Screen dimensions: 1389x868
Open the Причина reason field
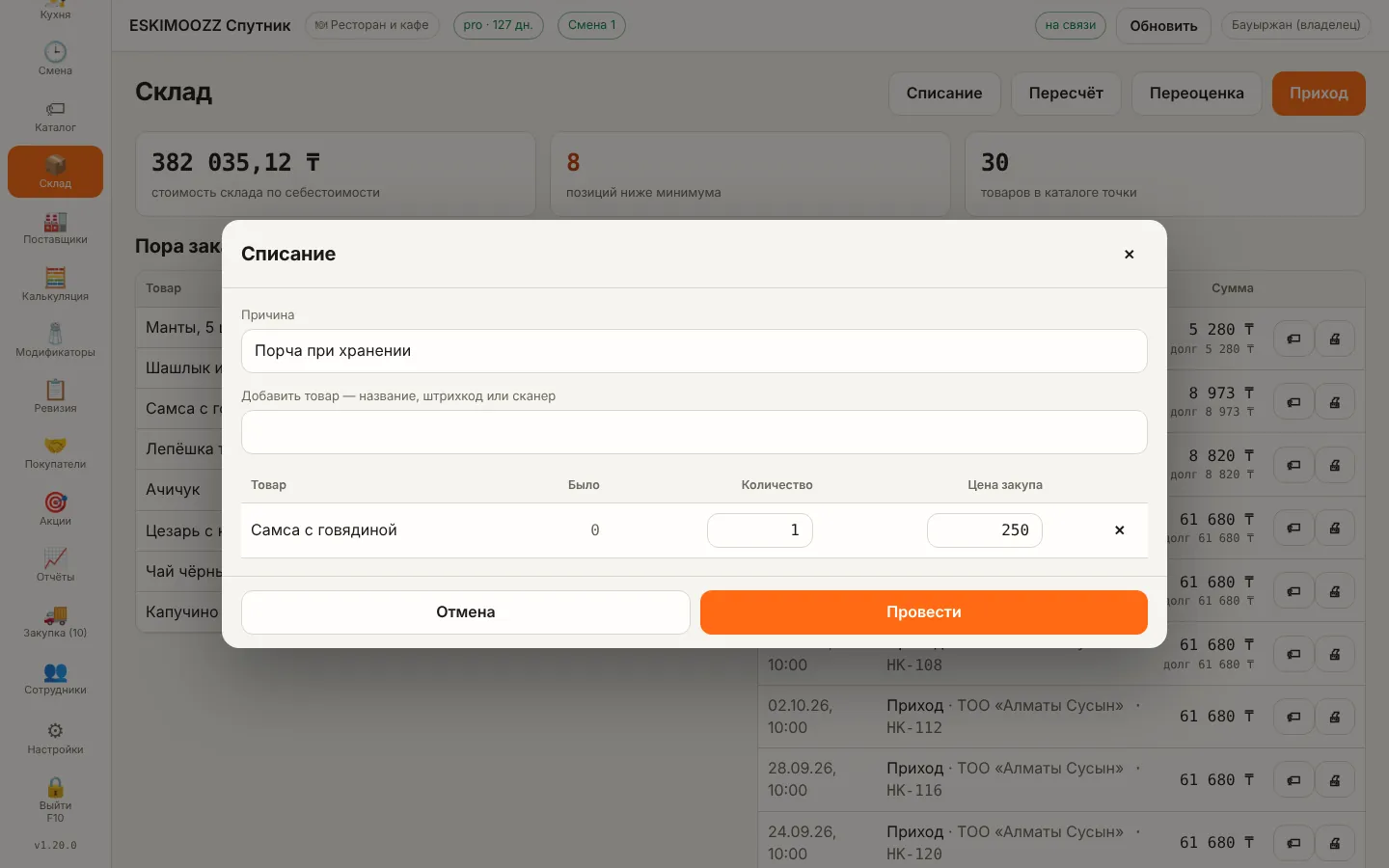[694, 351]
